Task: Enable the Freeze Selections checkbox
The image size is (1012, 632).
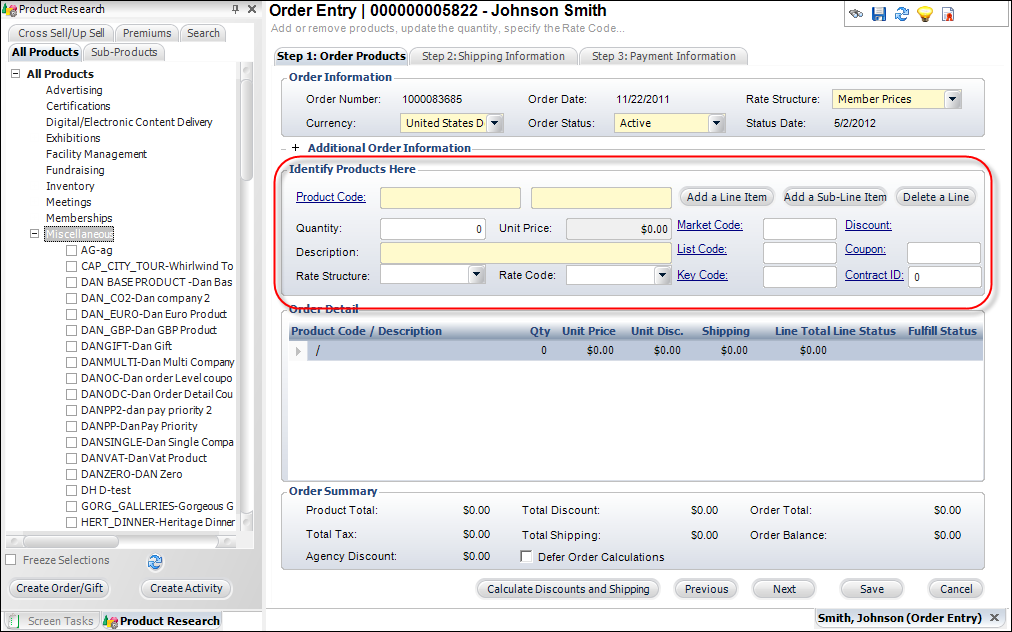Action: (x=11, y=560)
